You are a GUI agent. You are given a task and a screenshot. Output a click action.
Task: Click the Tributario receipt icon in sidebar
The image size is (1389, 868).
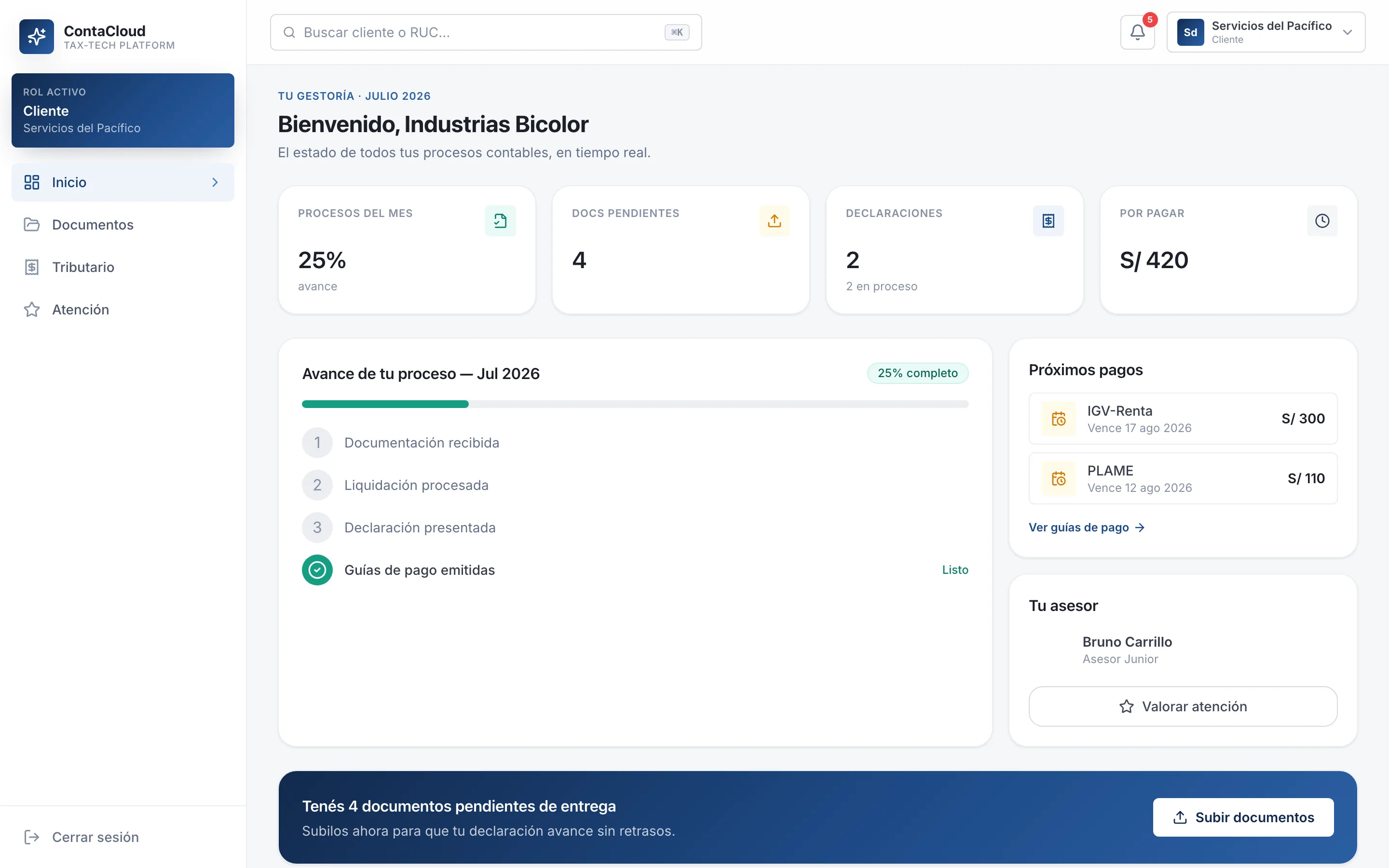(31, 268)
